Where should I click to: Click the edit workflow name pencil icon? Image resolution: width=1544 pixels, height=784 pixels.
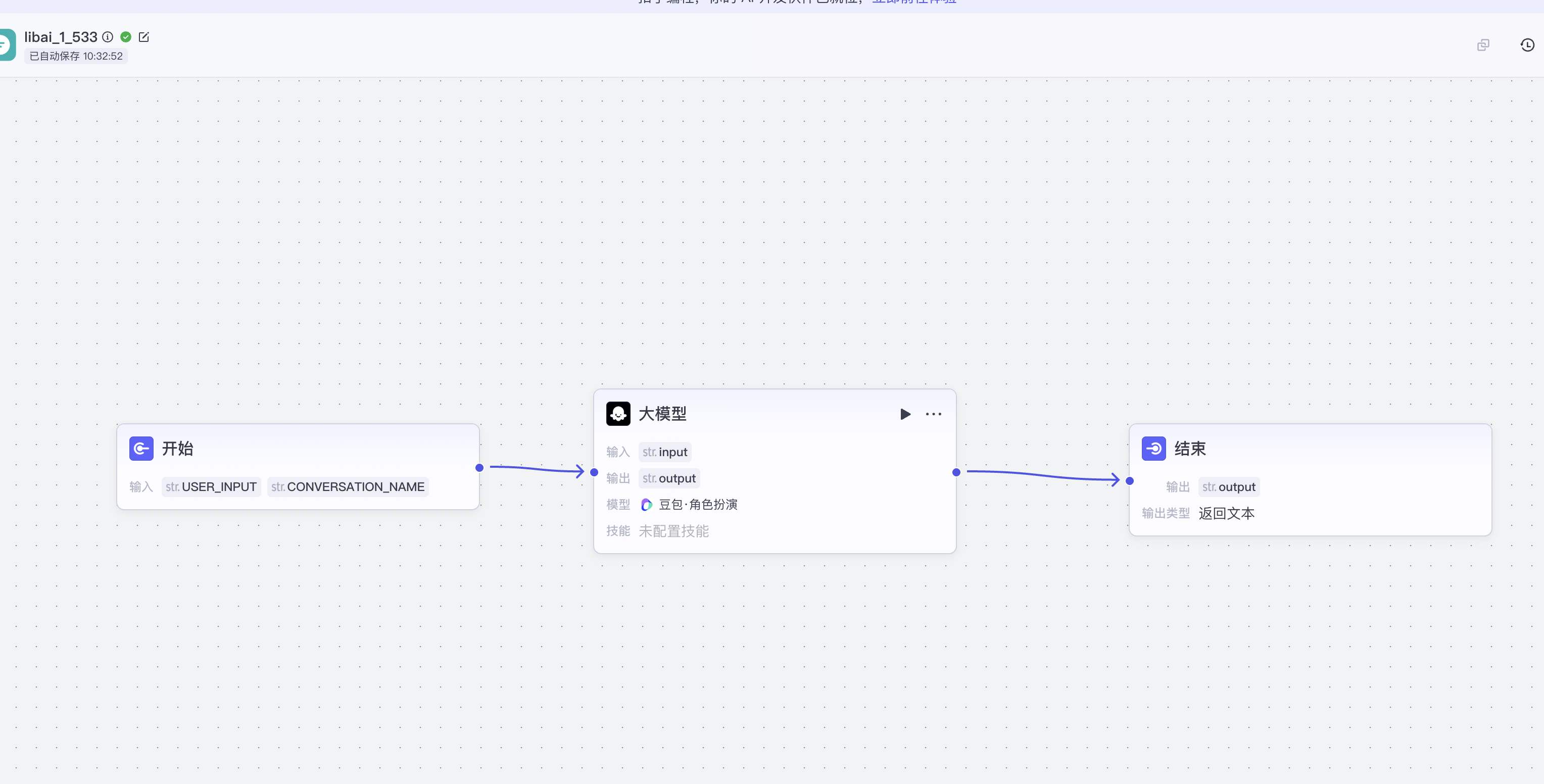point(144,37)
